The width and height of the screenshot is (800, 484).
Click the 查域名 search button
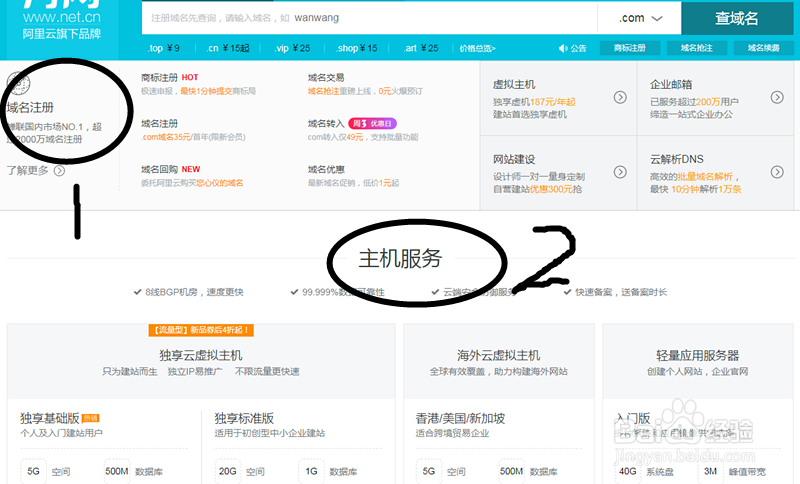(x=737, y=18)
